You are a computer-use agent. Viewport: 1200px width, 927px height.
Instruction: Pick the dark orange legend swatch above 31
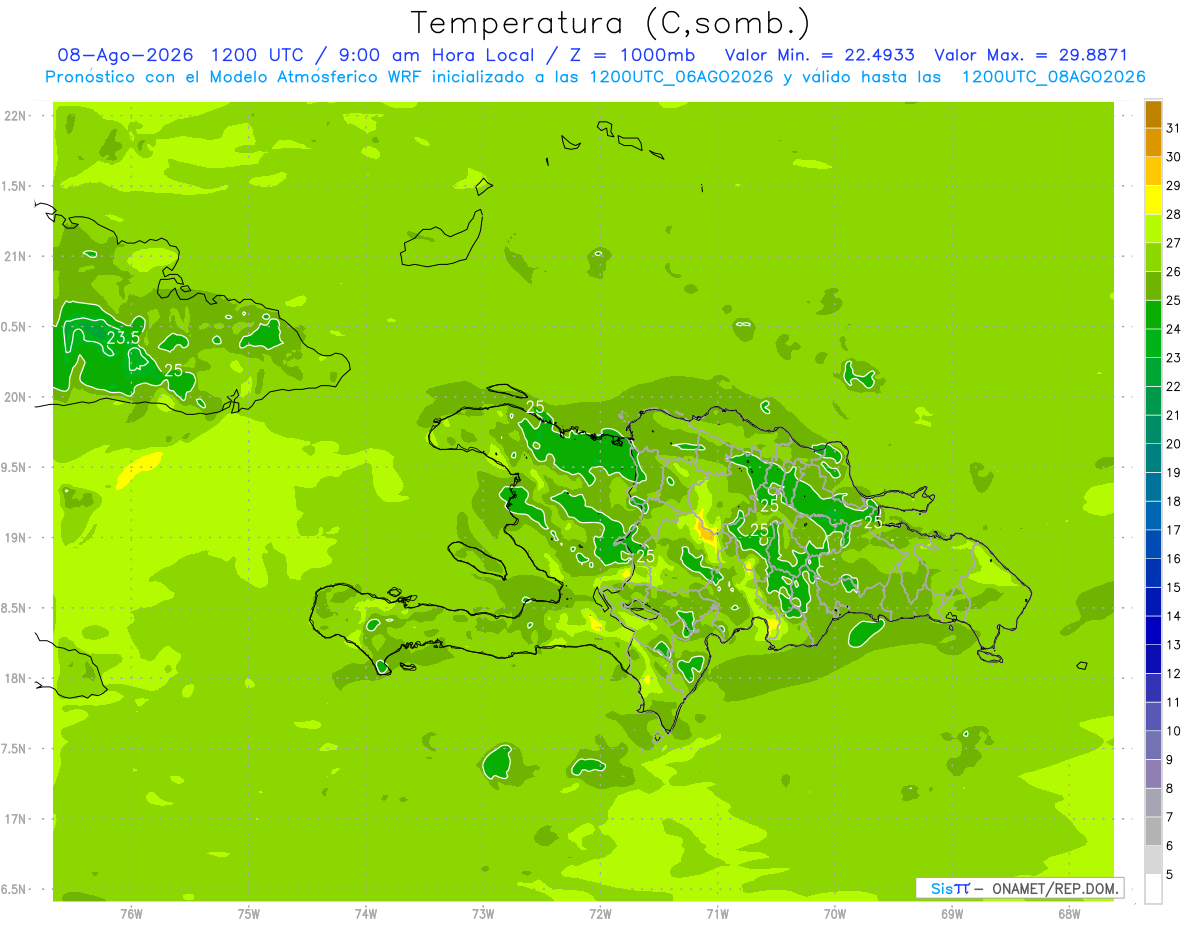point(1153,114)
